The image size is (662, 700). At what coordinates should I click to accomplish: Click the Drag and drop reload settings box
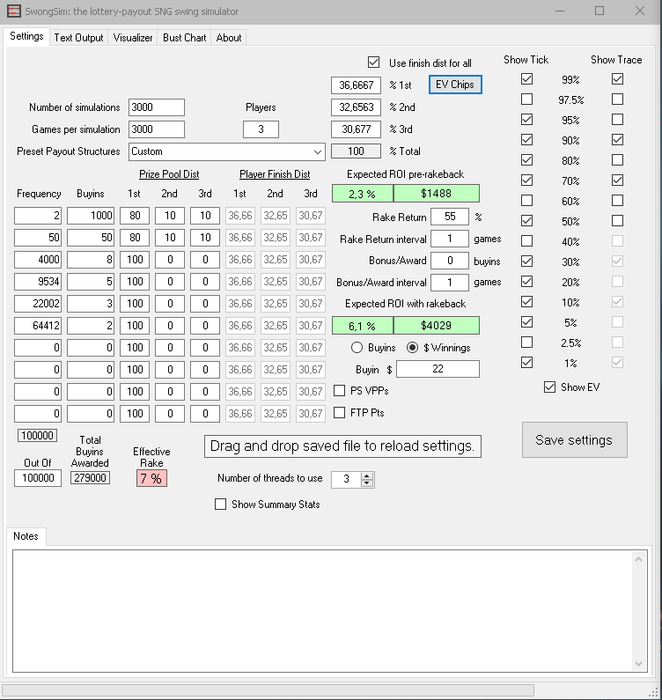[x=343, y=446]
